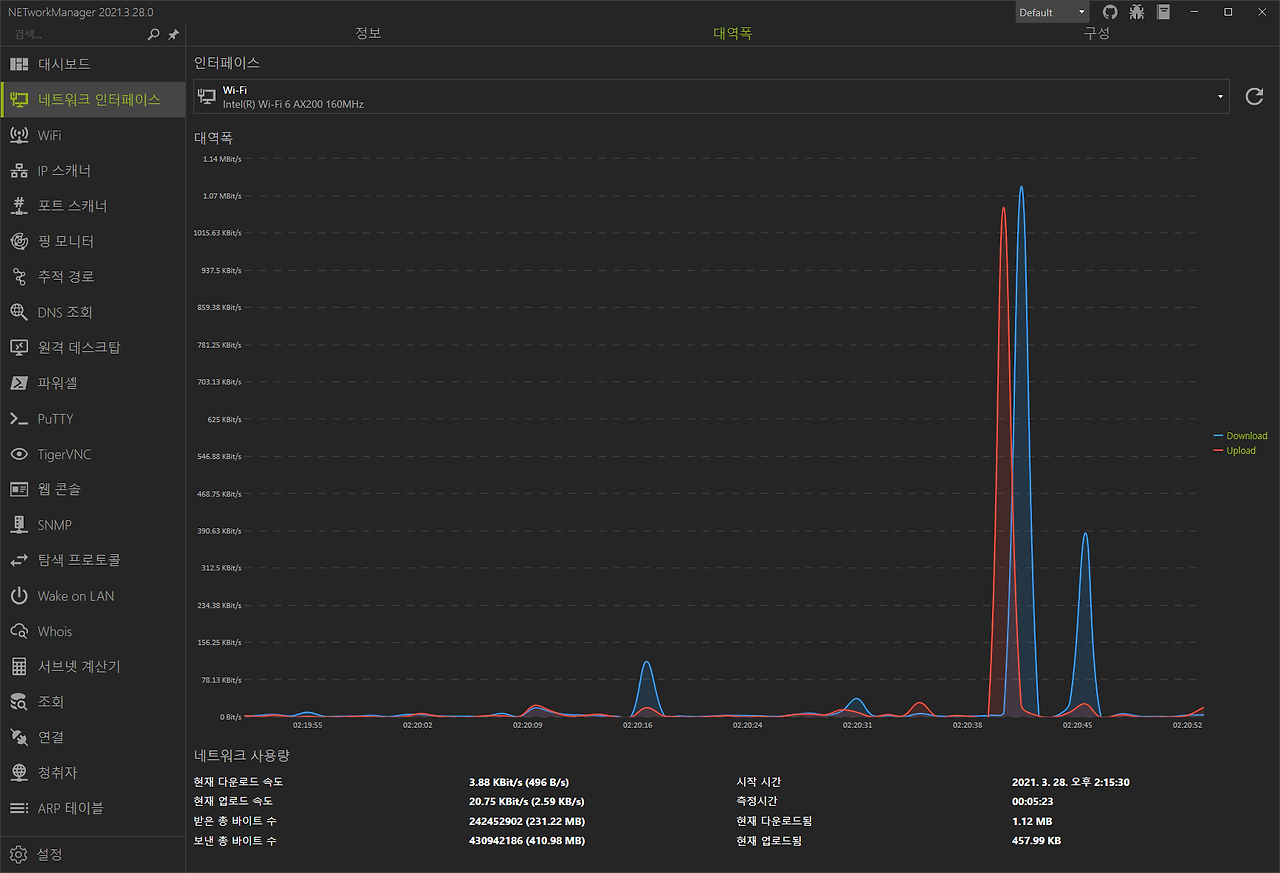
Task: Click the 3.88 KBit/s download speed value
Action: [x=518, y=782]
